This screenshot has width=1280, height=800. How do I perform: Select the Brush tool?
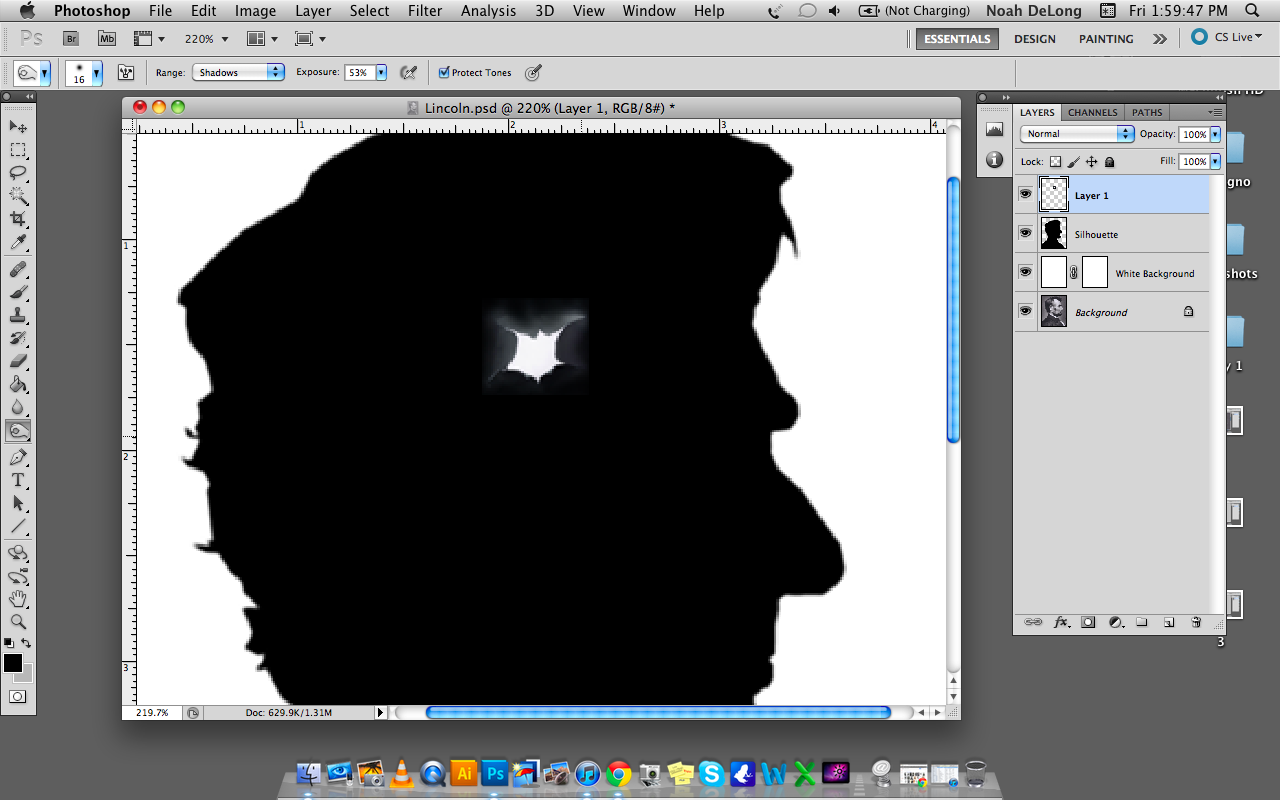pos(18,293)
